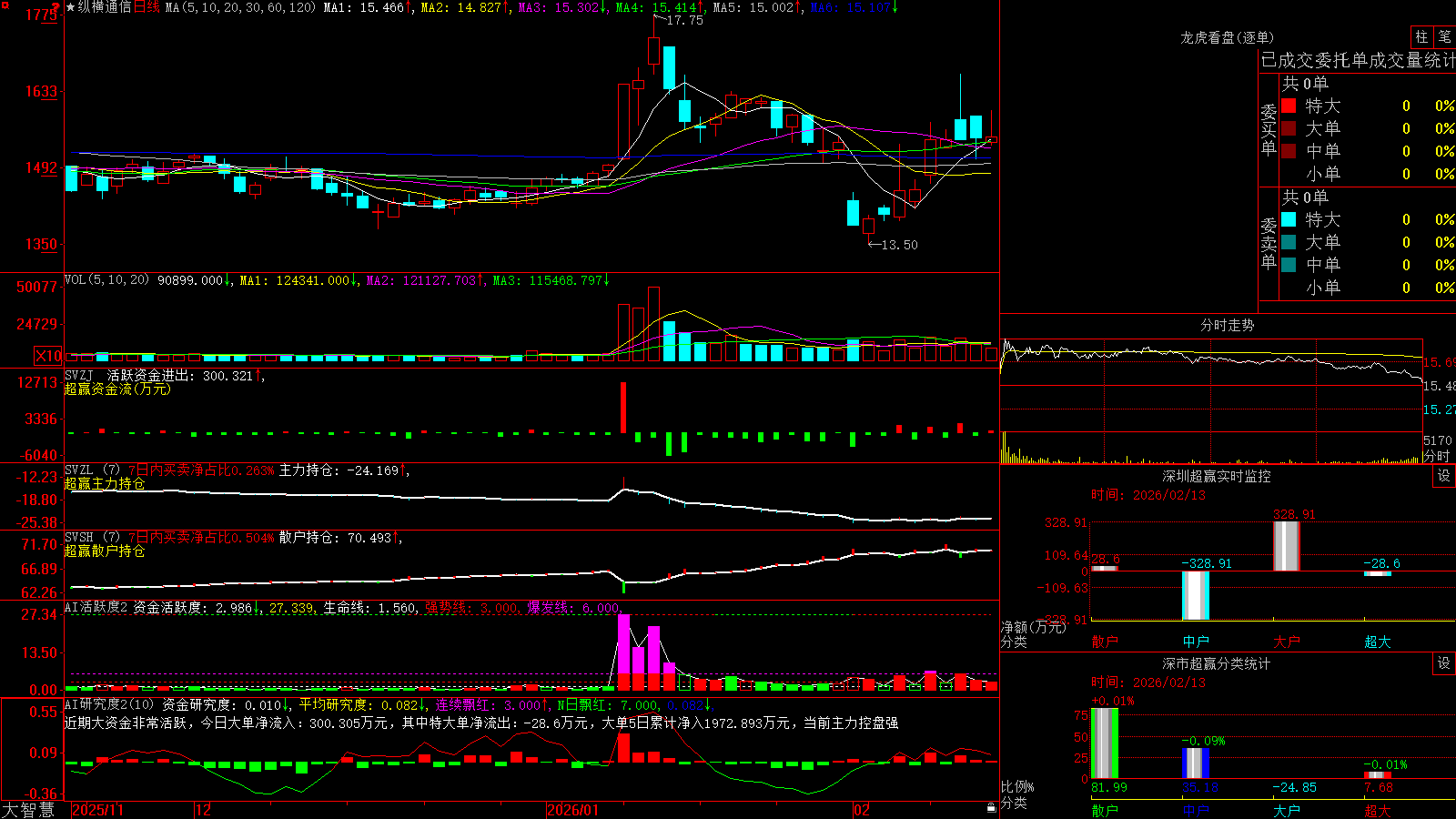1456x819 pixels.
Task: Click the 深圳超赢实时监控 panel title
Action: [1216, 476]
